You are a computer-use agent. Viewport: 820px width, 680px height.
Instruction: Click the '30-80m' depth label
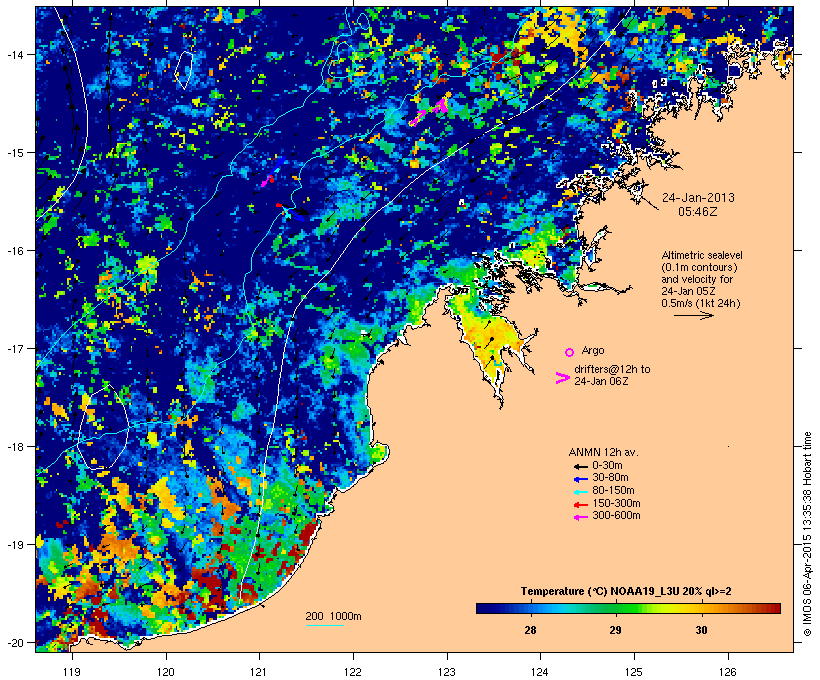click(610, 478)
